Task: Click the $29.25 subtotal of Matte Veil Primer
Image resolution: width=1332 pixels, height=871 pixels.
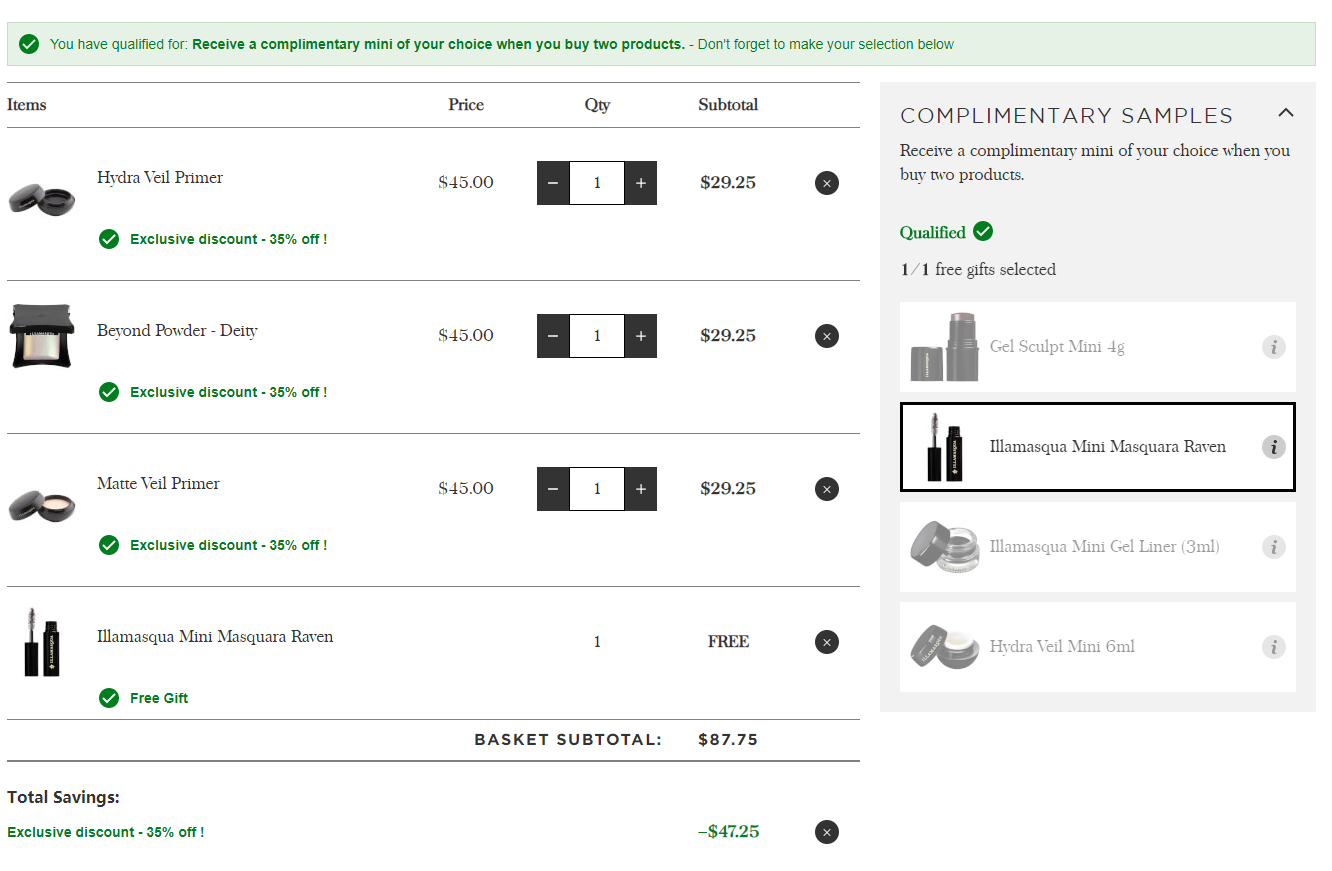Action: pos(728,489)
